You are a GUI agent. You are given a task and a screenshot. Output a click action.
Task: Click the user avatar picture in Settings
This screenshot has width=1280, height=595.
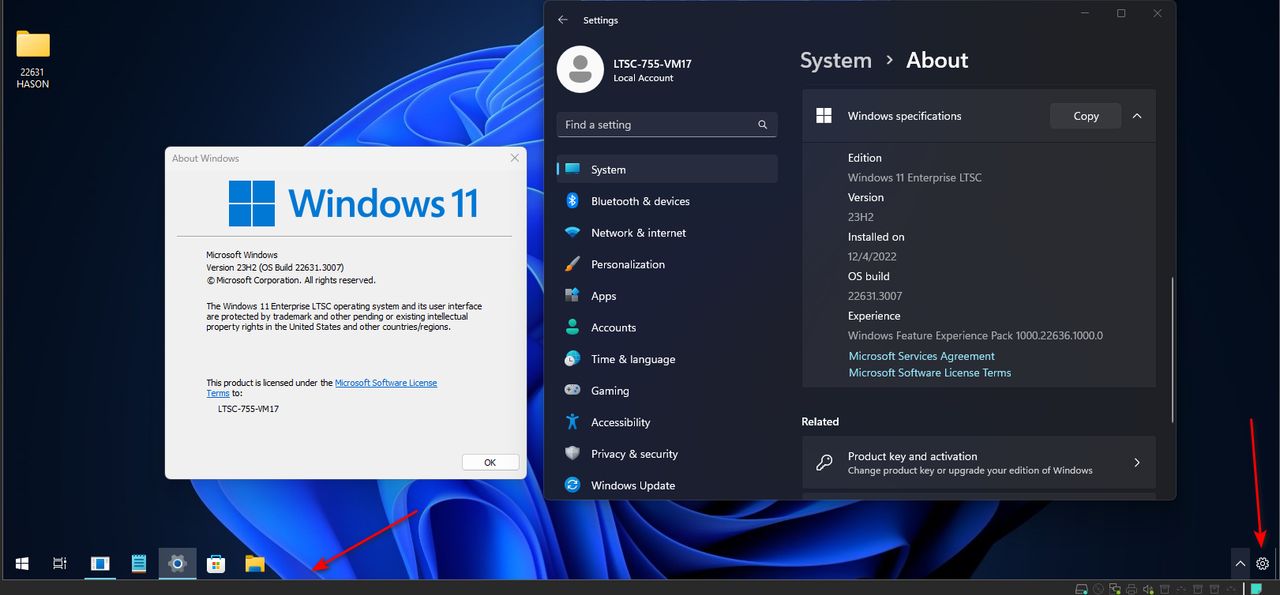(580, 69)
